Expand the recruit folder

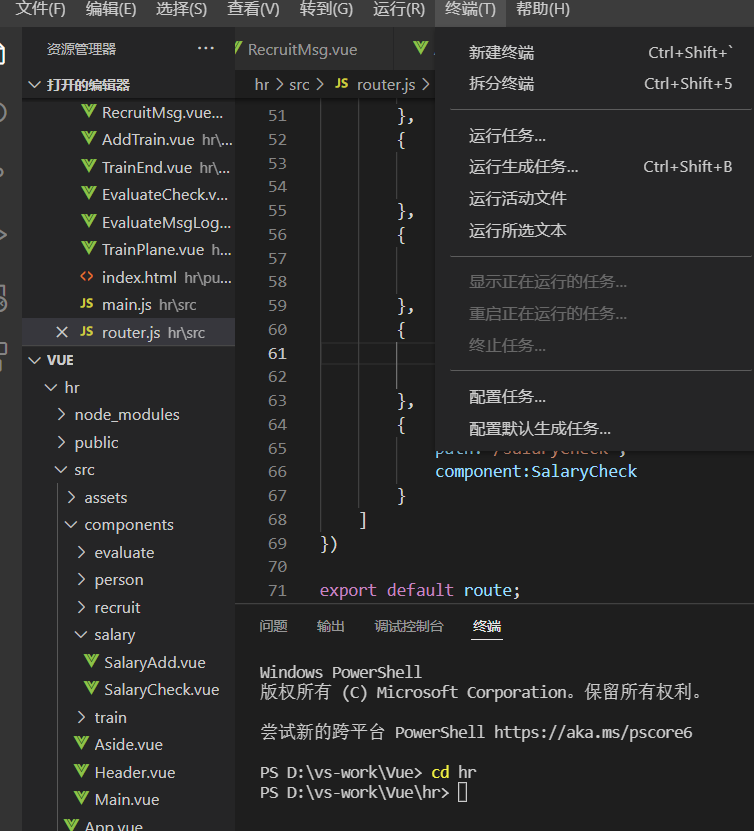click(x=81, y=607)
